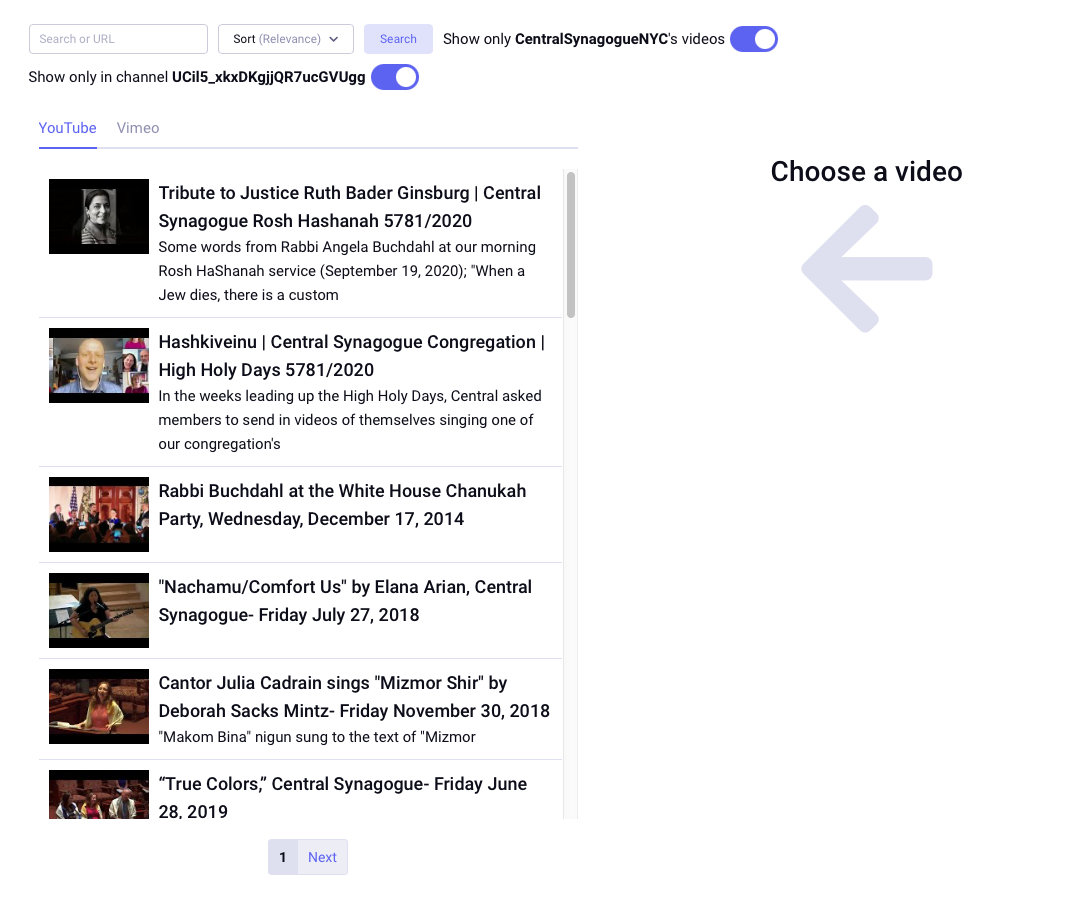The width and height of the screenshot is (1092, 907).
Task: Open the Nachamu/Comfort Us video thumbnail
Action: click(x=99, y=611)
